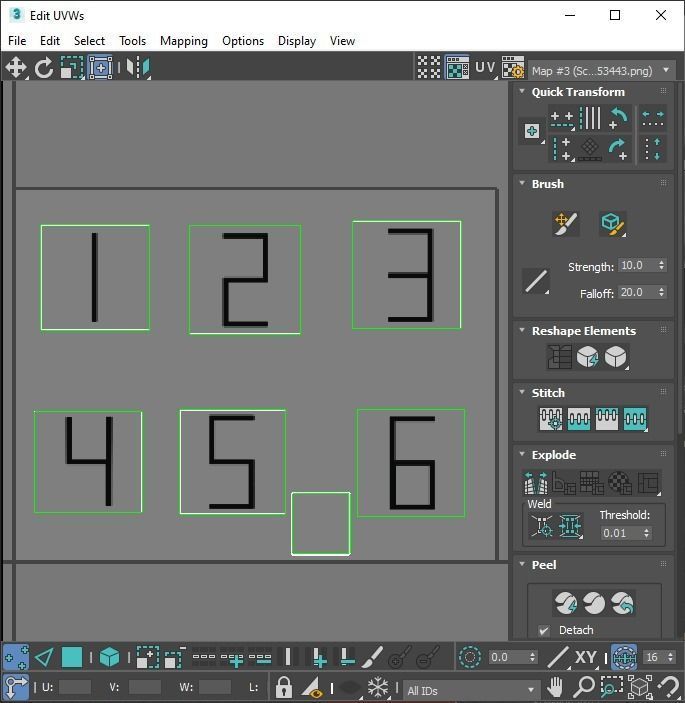Toggle the Lock Selection padlock icon
The height and width of the screenshot is (703, 685).
coord(284,687)
